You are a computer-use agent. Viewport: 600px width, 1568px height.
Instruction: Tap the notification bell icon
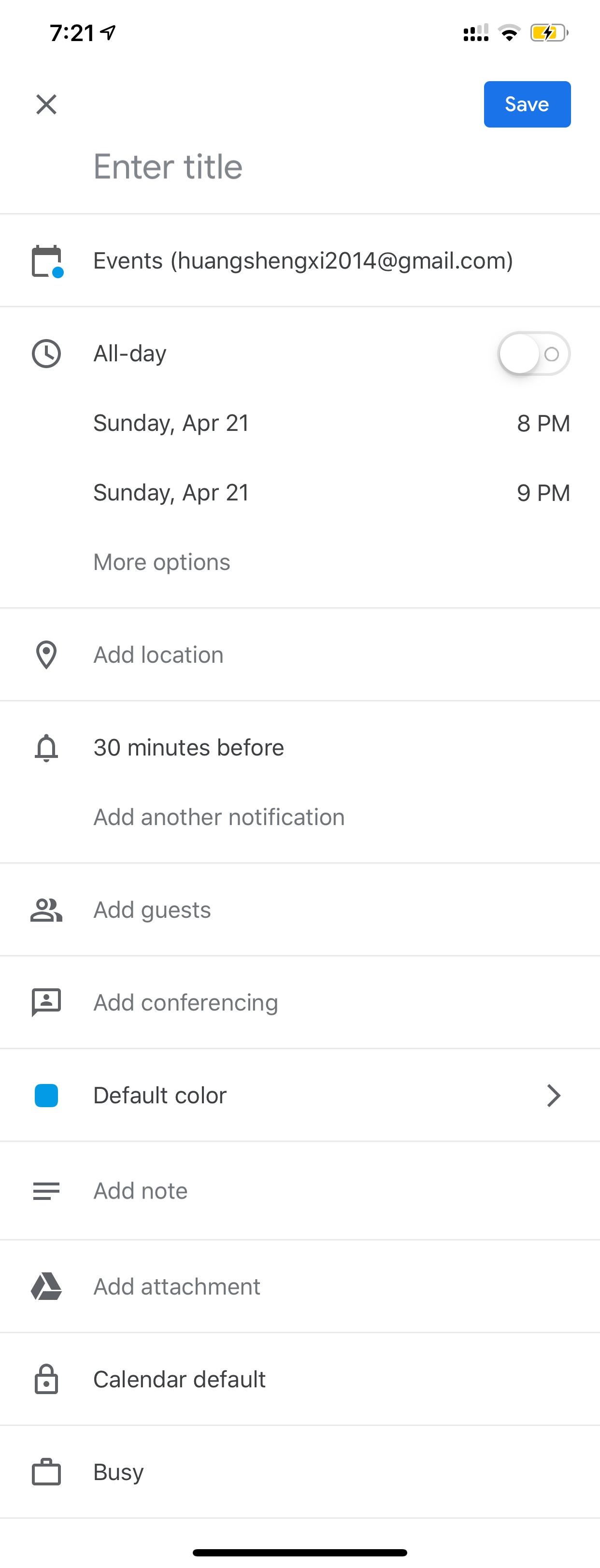click(x=46, y=748)
